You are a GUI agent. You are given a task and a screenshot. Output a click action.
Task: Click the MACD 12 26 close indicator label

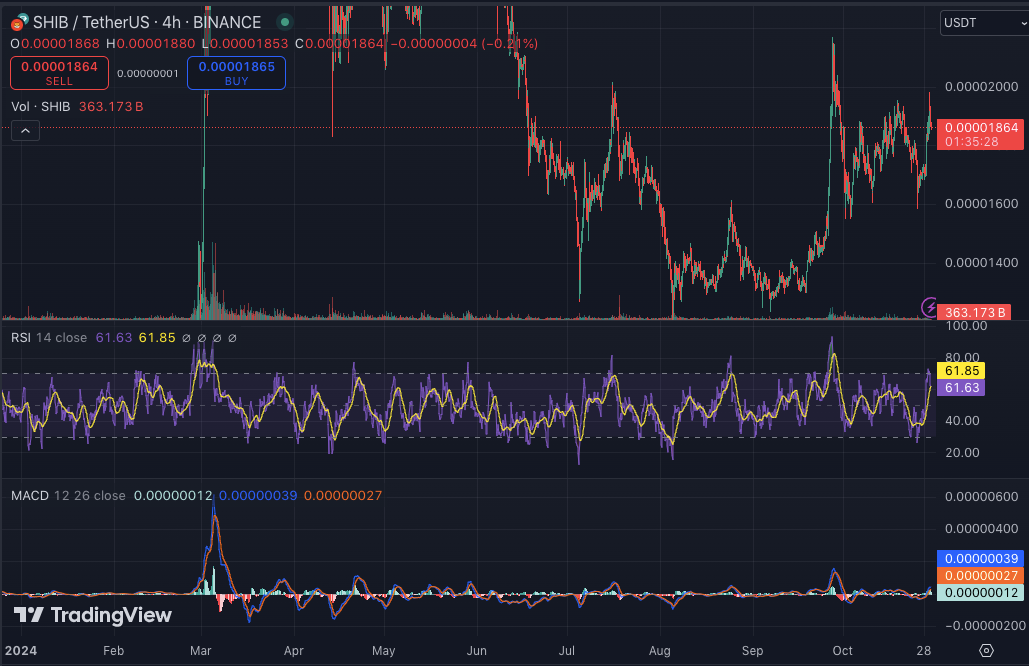click(68, 495)
